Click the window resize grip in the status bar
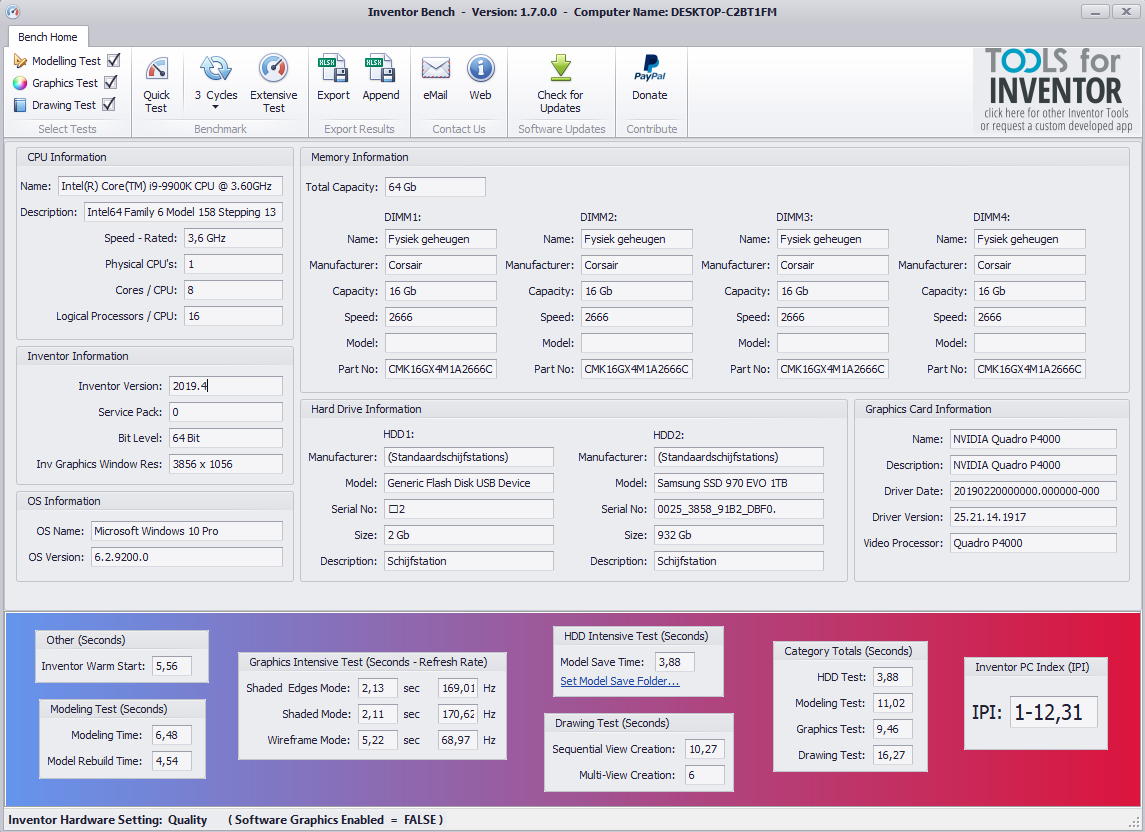 coord(1134,821)
